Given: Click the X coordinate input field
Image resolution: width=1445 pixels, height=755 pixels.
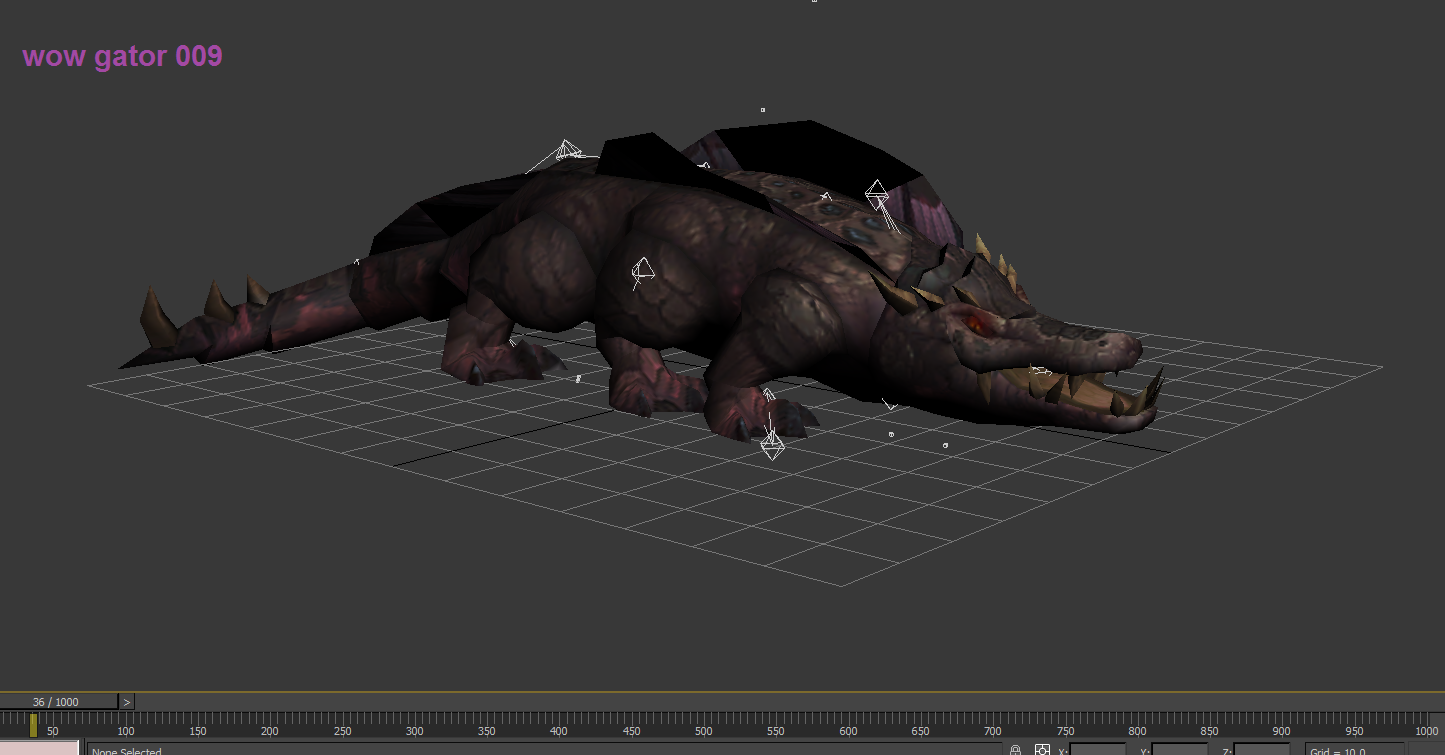Looking at the screenshot, I should point(1098,750).
